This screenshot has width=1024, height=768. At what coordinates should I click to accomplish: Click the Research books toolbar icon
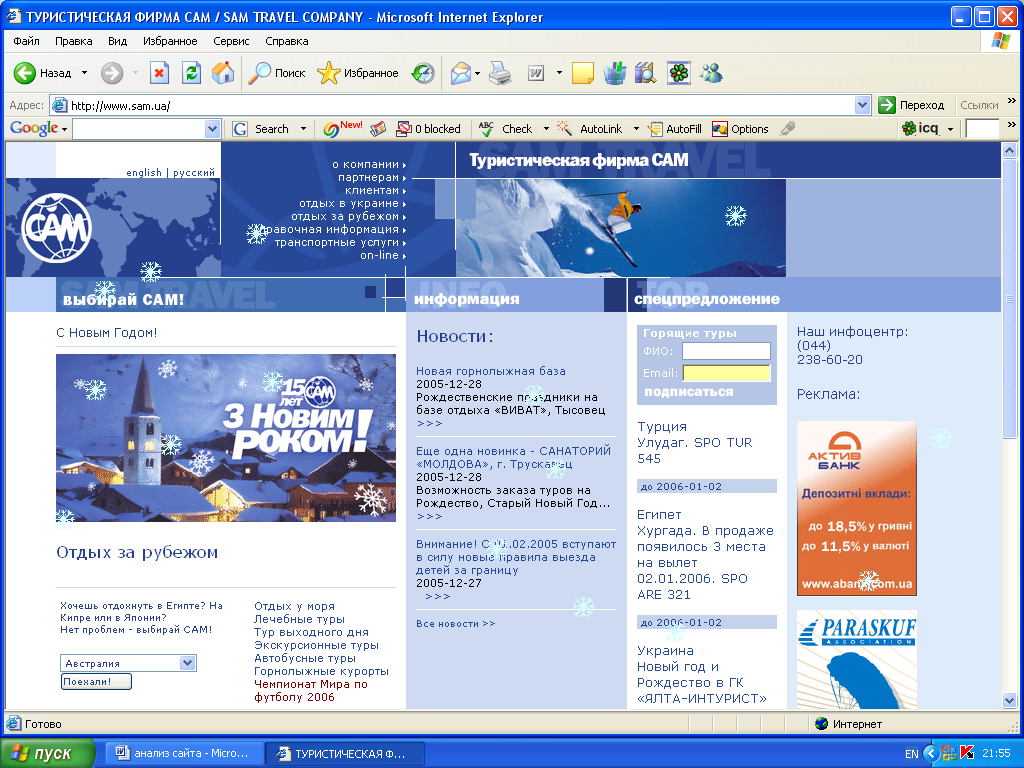click(x=646, y=73)
